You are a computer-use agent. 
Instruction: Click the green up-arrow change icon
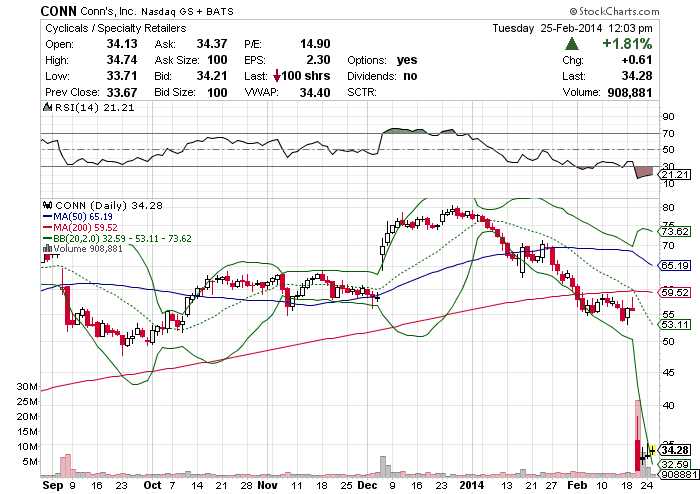(572, 44)
